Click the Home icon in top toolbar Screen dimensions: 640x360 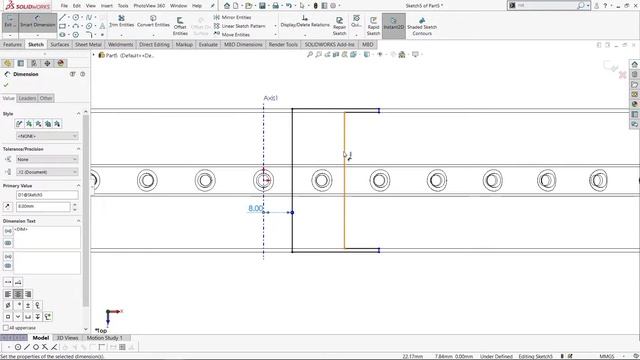point(227,6)
